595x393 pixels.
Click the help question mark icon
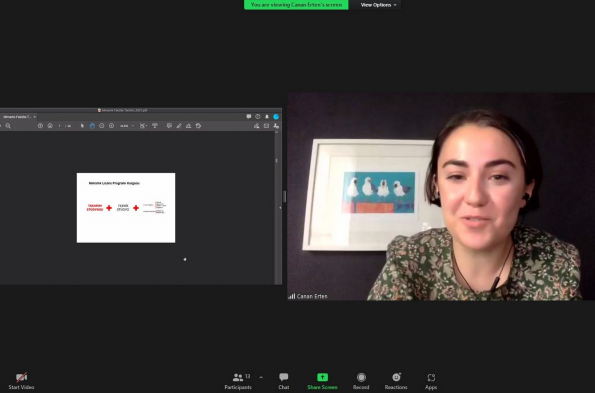(x=258, y=116)
